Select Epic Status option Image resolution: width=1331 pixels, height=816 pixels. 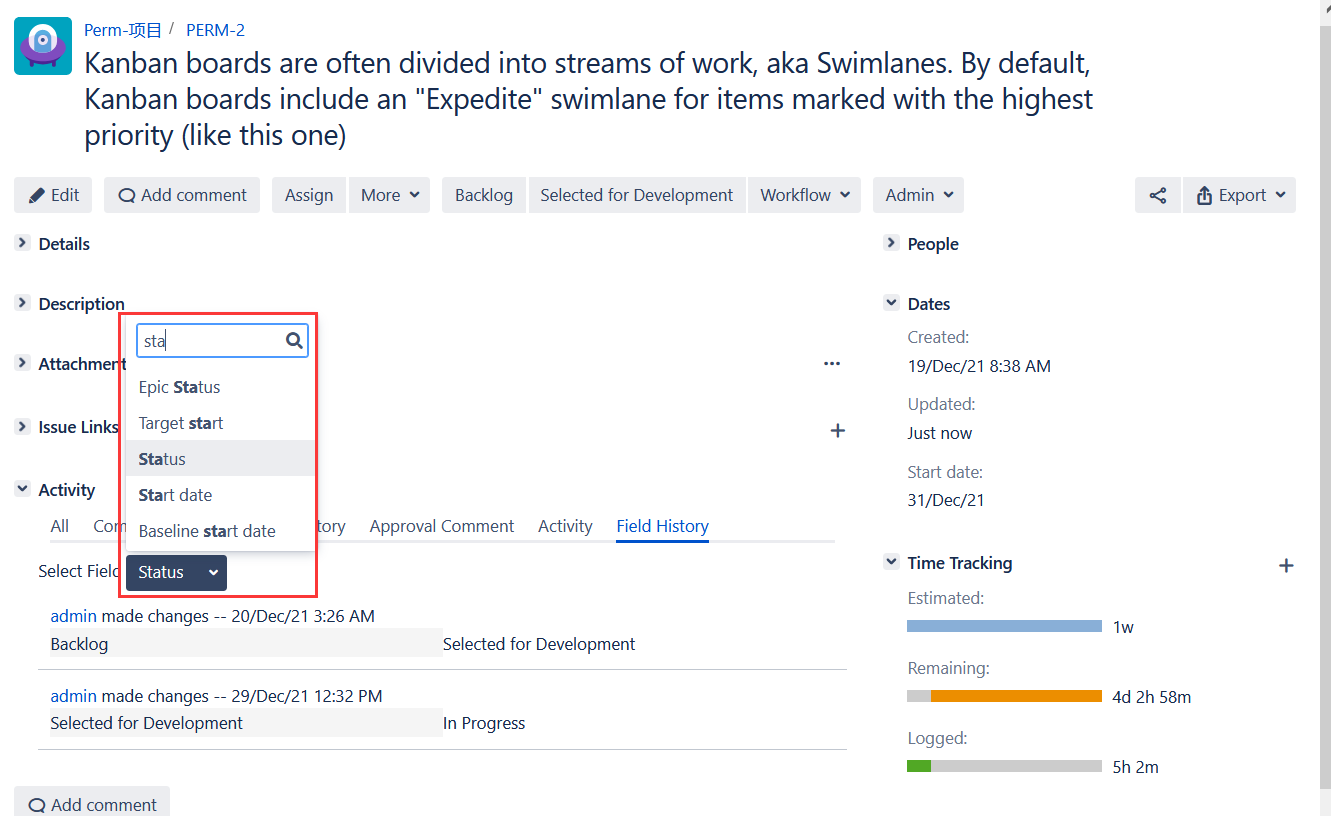point(220,387)
